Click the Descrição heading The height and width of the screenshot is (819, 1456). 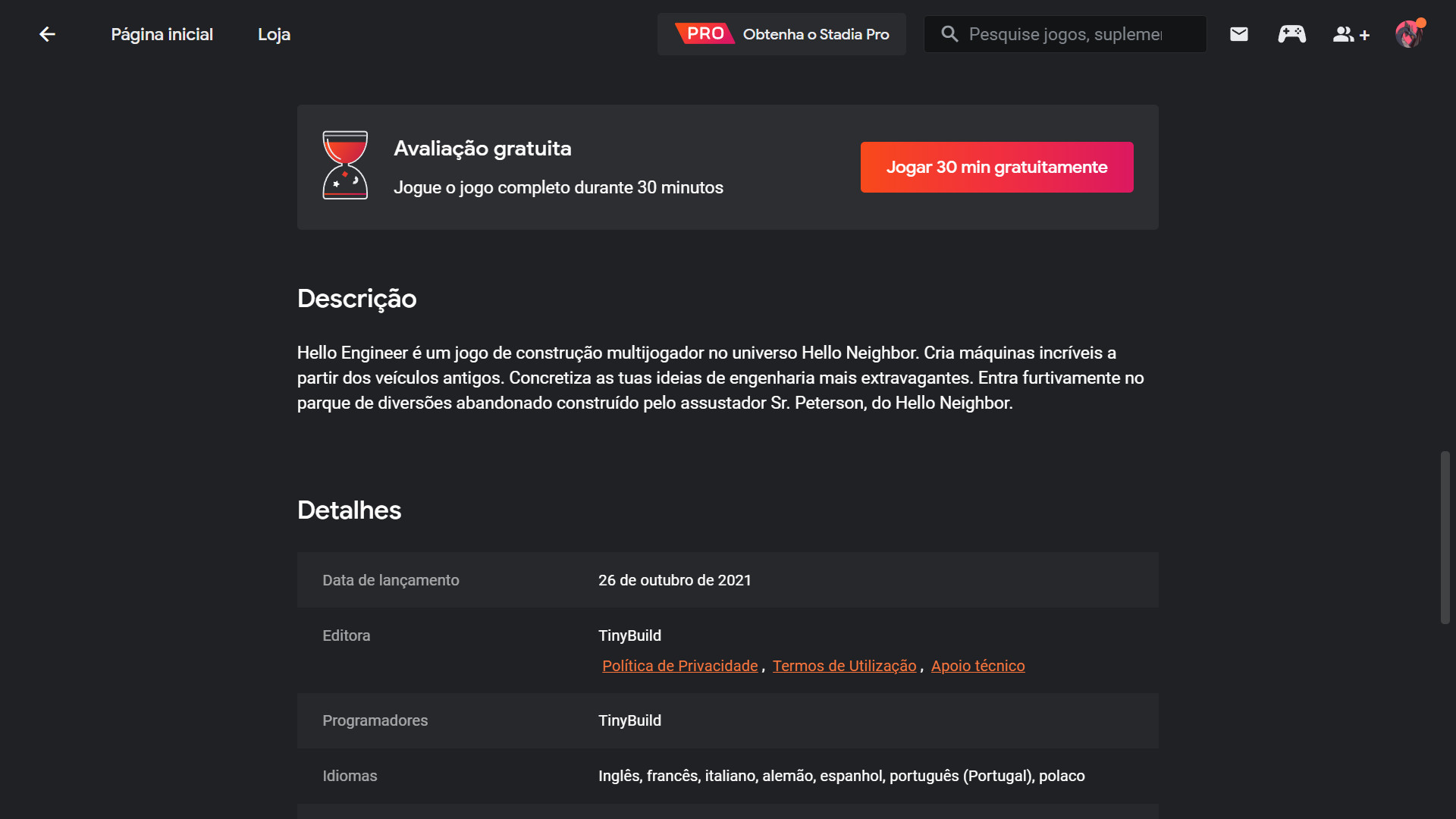tap(356, 299)
